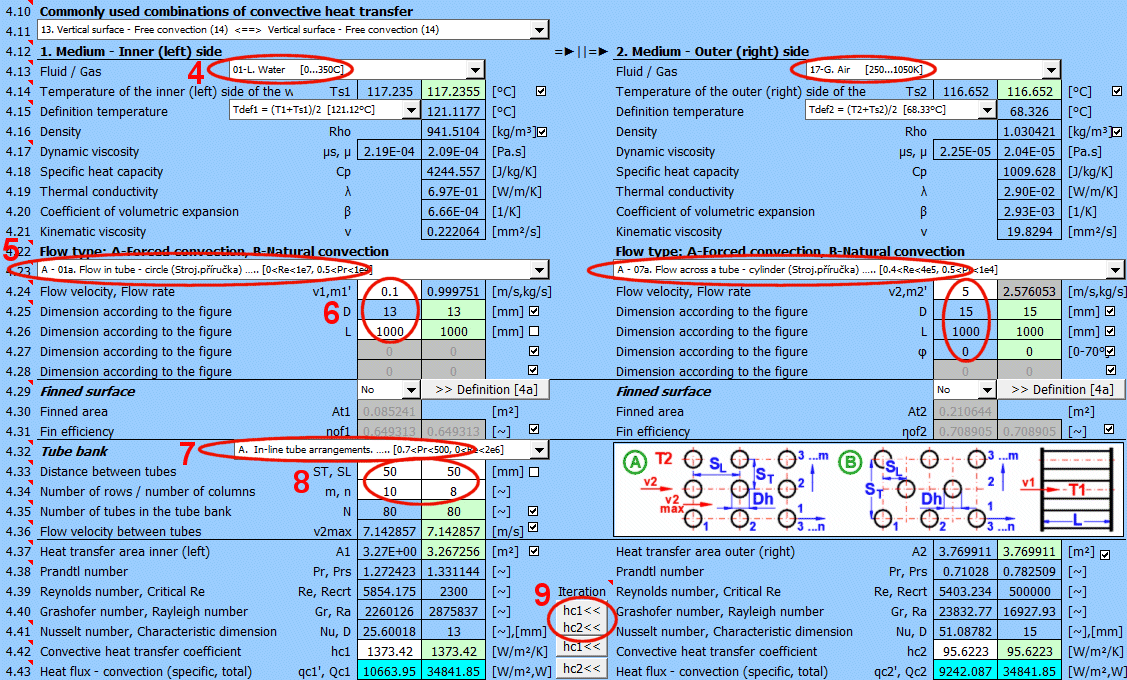
Task: Click the inner flow velocity v1 input cell
Action: [x=391, y=291]
